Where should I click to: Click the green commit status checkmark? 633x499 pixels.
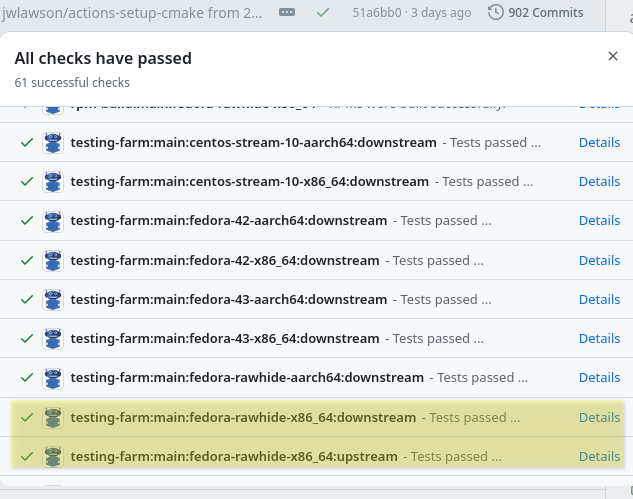pos(323,13)
